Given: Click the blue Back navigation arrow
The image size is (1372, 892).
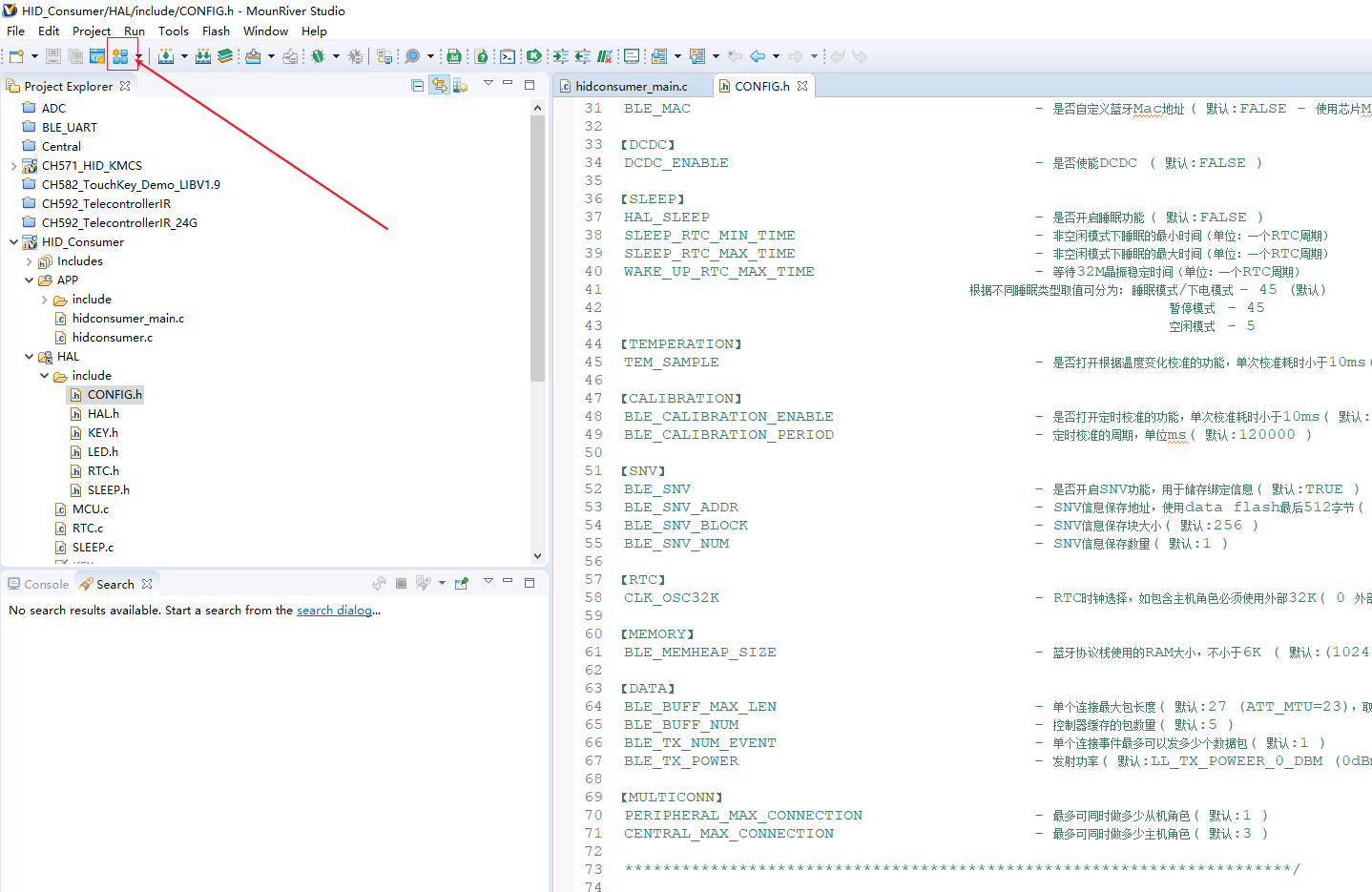Looking at the screenshot, I should pyautogui.click(x=758, y=56).
